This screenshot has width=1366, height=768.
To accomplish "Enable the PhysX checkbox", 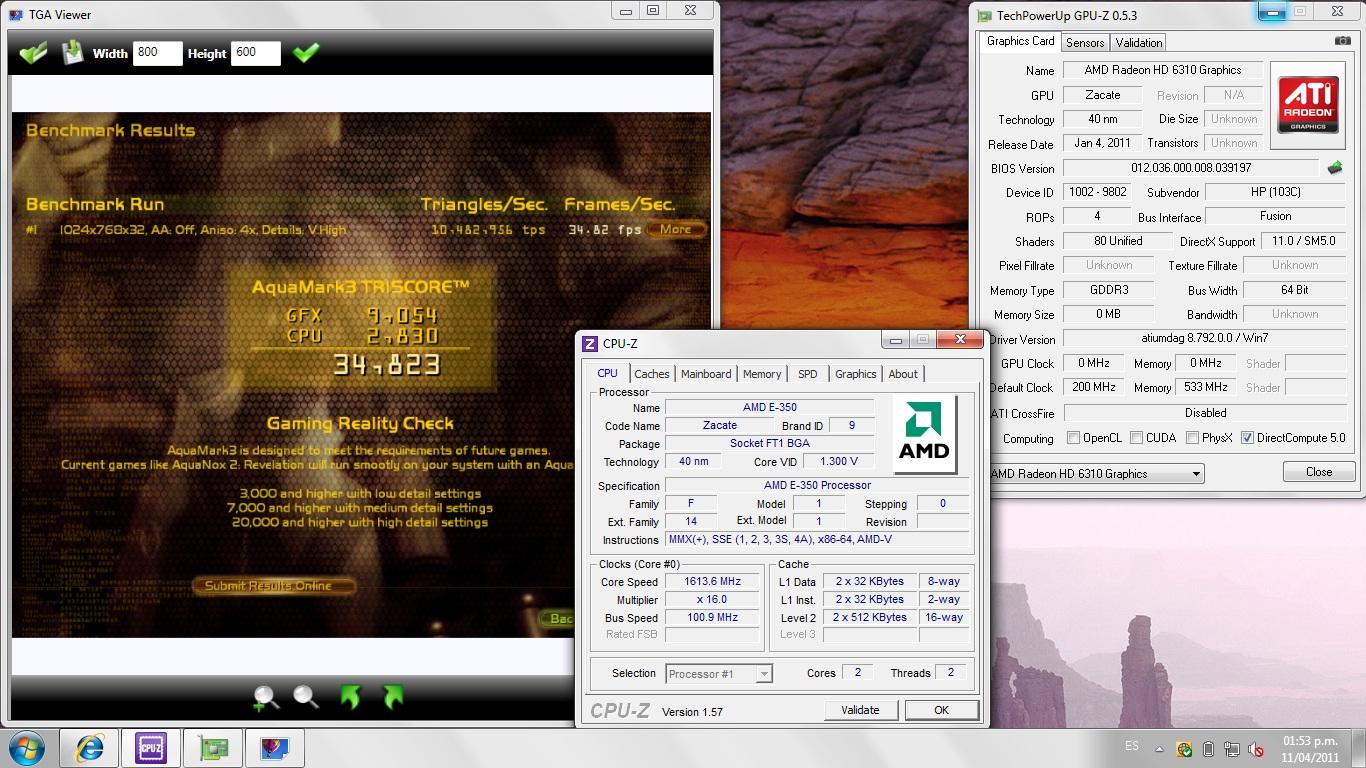I will [1192, 438].
